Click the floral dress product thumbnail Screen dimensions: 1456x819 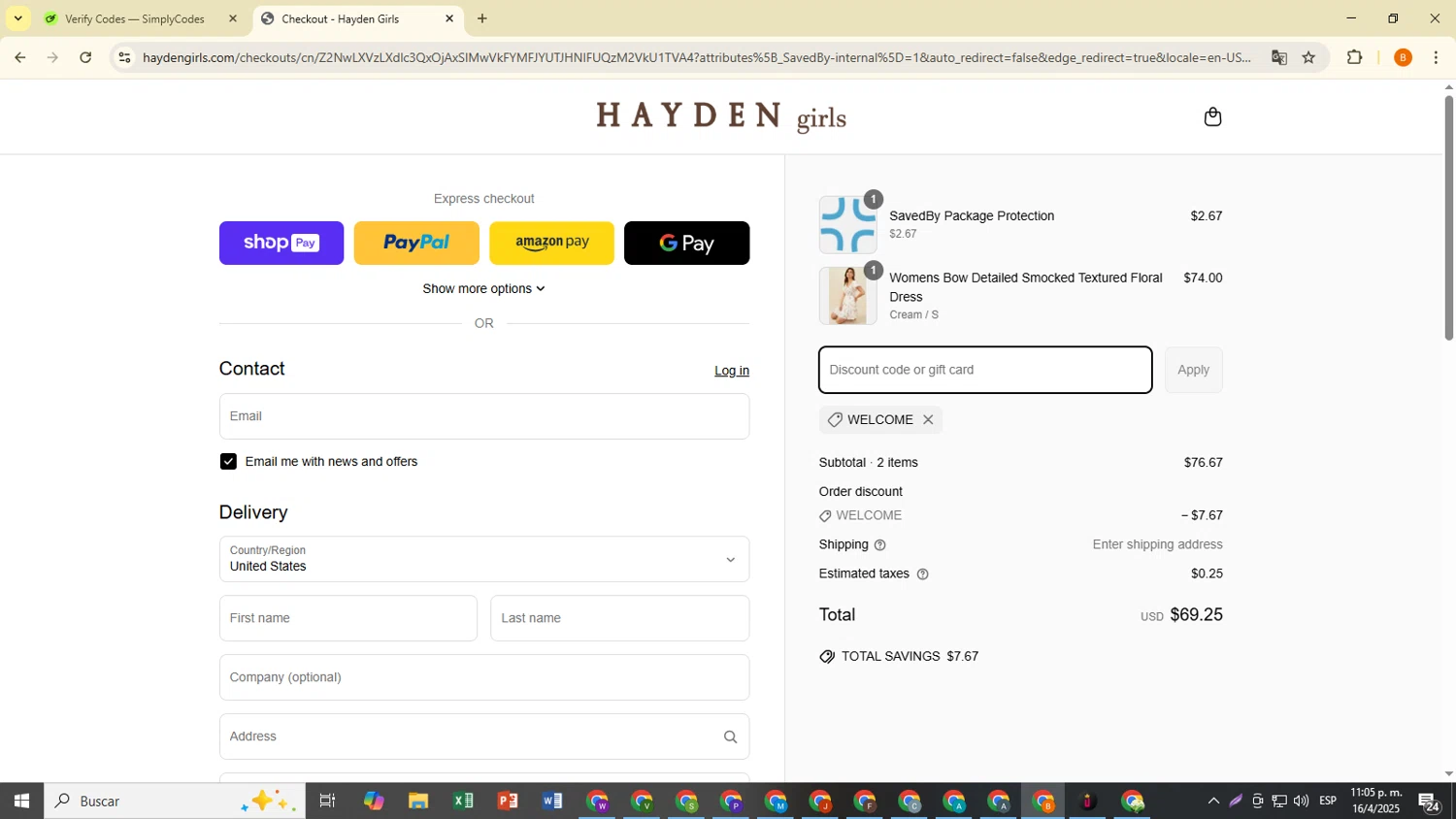(847, 296)
